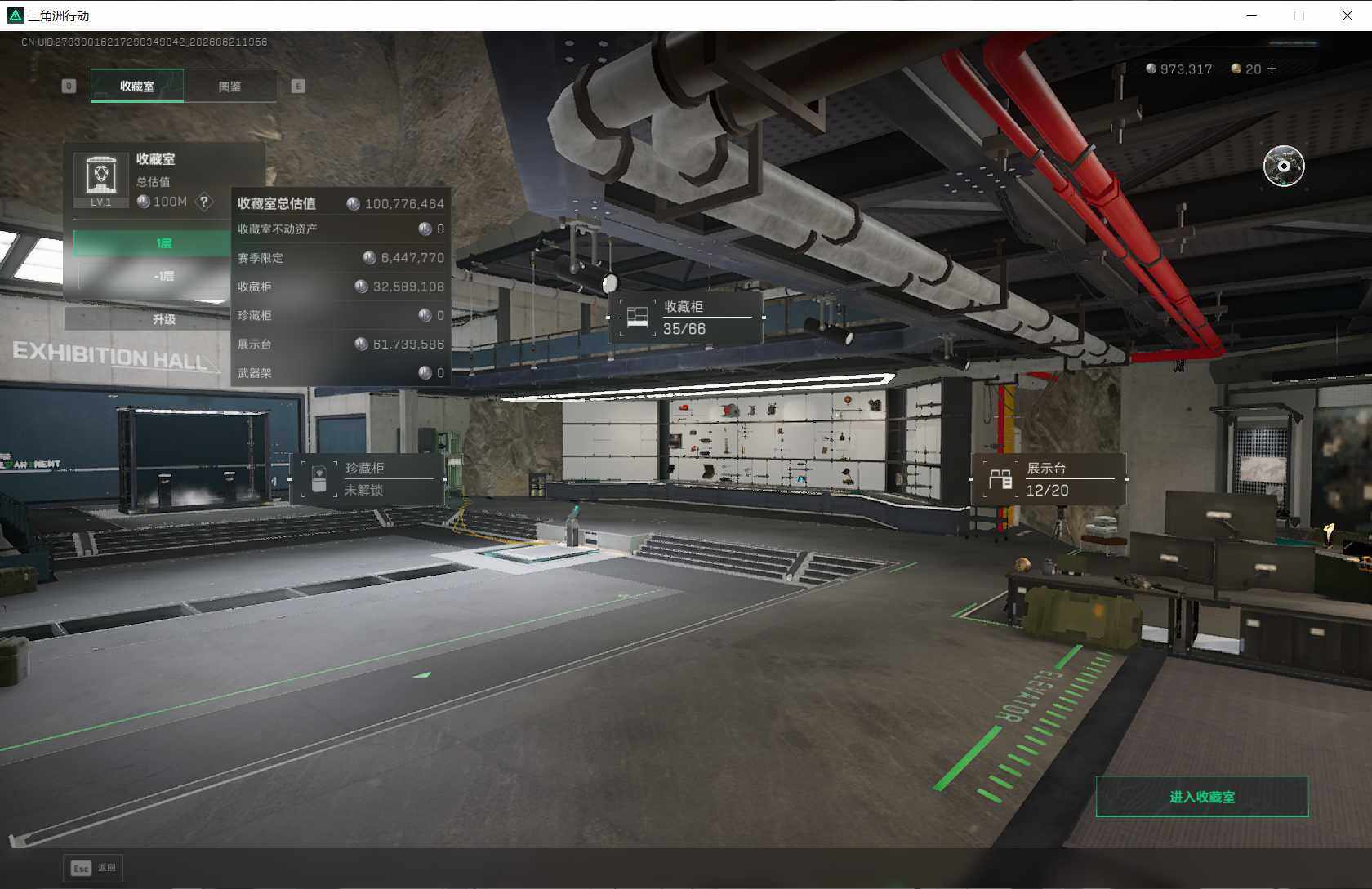The height and width of the screenshot is (889, 1372).
Task: Click the 收藏柜 32,589,108 value row
Action: tap(341, 287)
